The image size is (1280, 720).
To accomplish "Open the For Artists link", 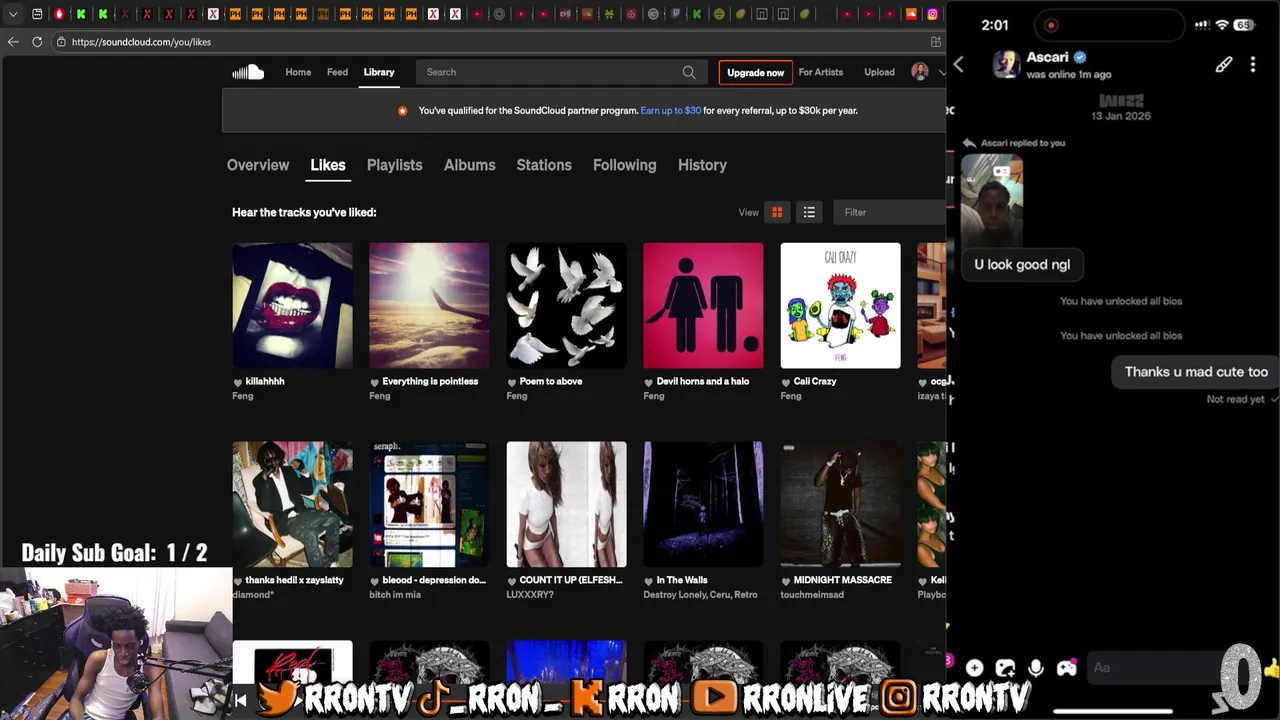I will pyautogui.click(x=821, y=72).
